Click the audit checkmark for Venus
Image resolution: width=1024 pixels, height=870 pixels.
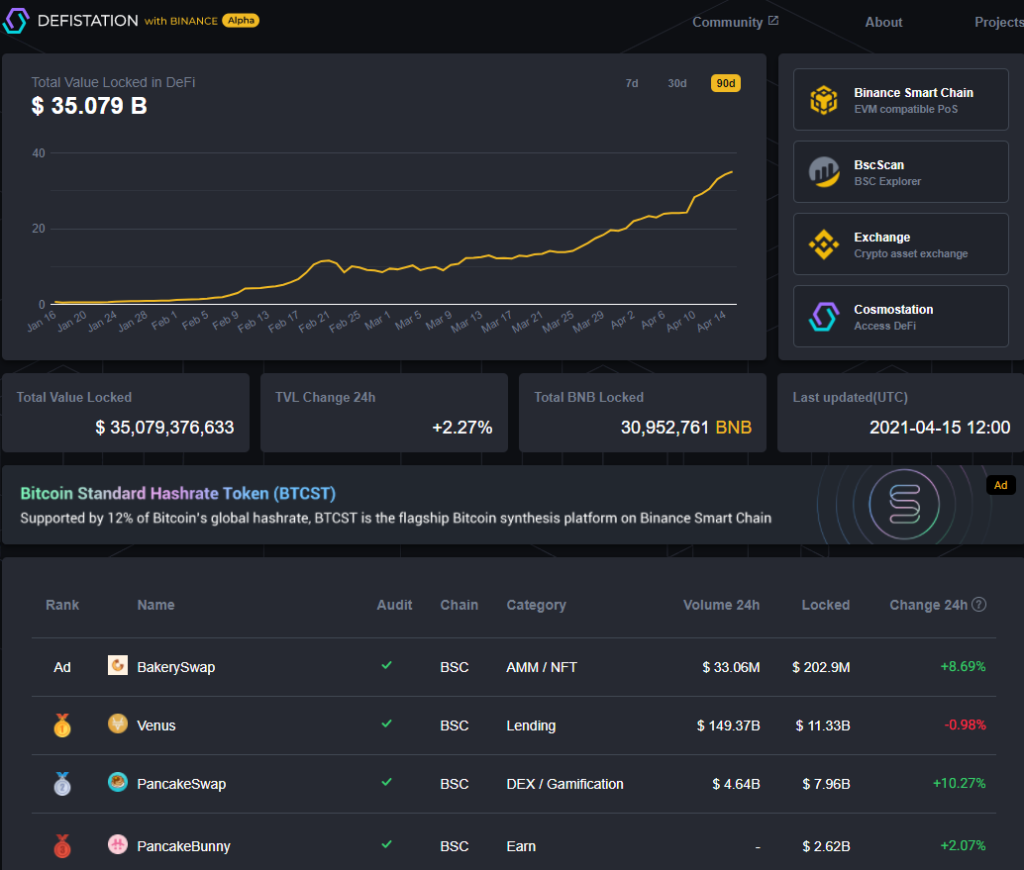[386, 725]
